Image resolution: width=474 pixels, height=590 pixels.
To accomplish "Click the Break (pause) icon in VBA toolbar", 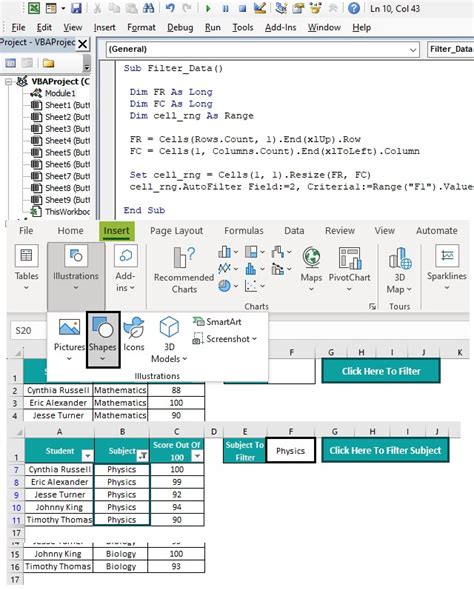I will pos(225,8).
